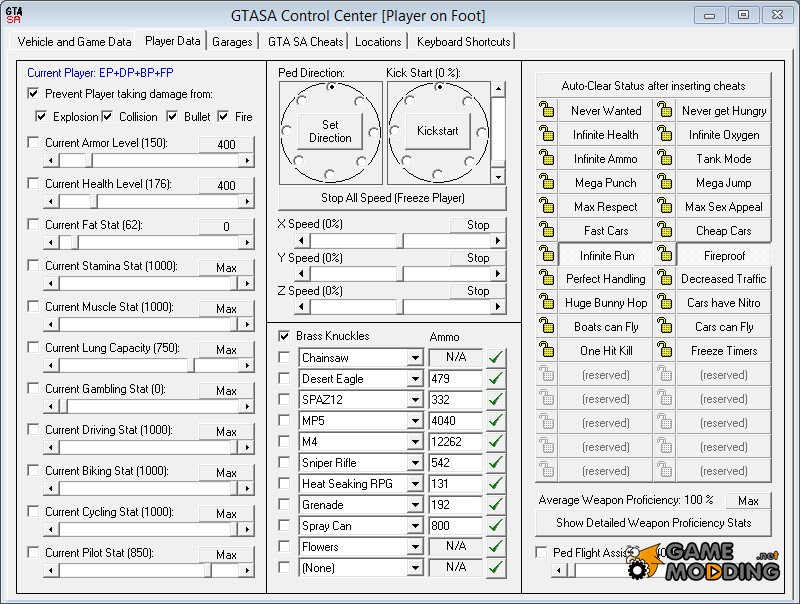The image size is (800, 604).
Task: Uncheck the Brass Knuckles checkbox
Action: [x=284, y=336]
